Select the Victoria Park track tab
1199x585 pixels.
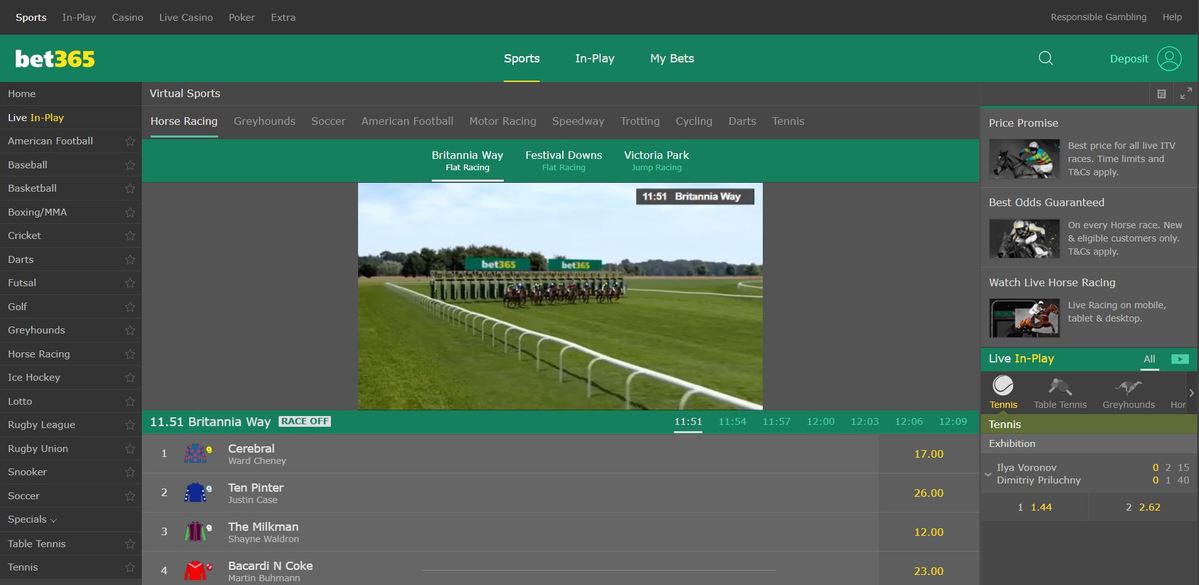pos(656,160)
